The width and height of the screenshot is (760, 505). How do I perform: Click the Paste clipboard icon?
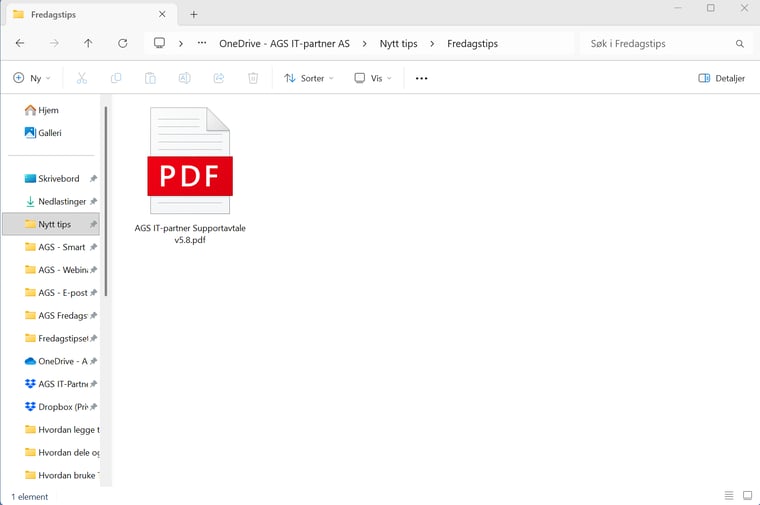point(150,78)
